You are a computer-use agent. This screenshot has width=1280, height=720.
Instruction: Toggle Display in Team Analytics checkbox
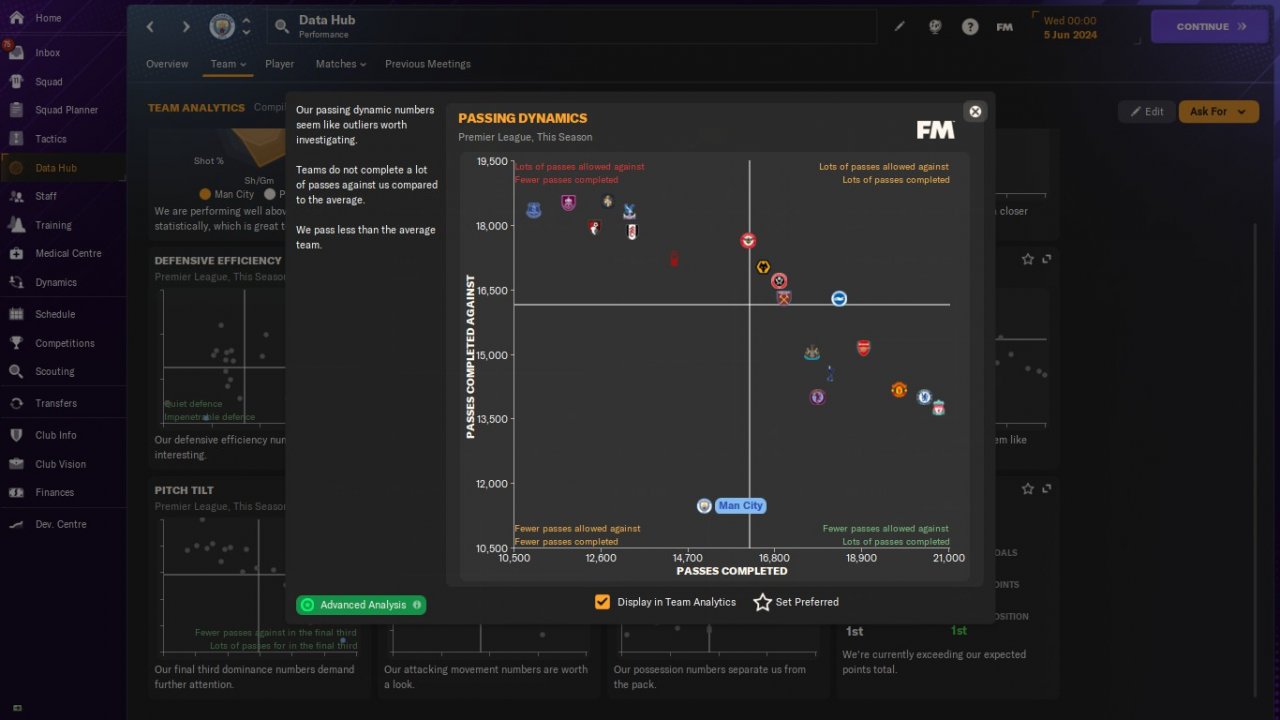coord(602,602)
